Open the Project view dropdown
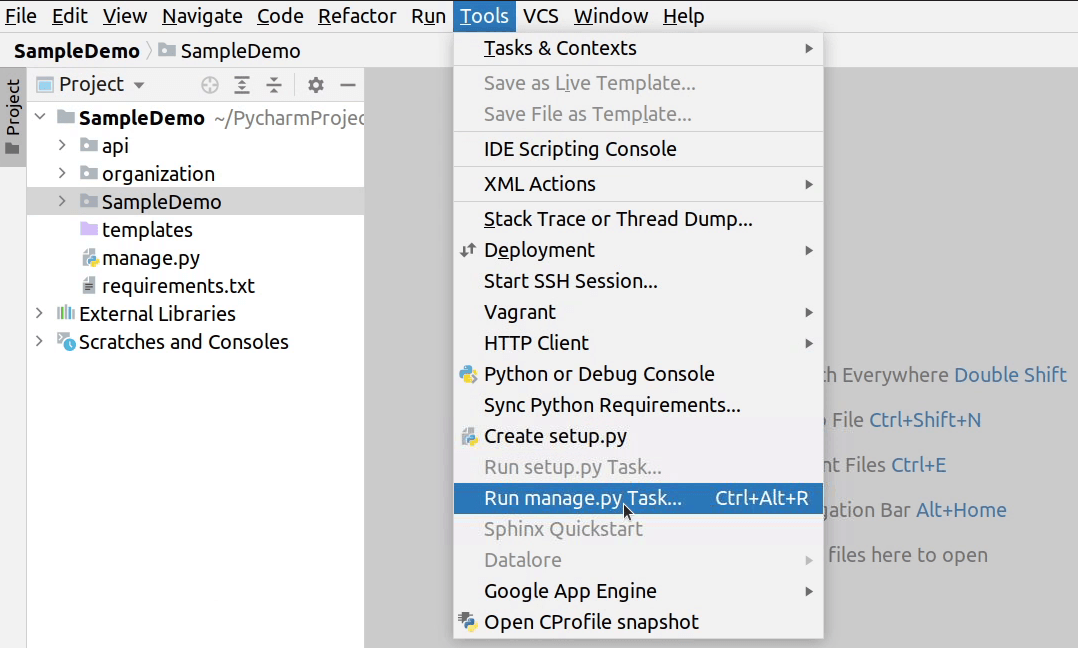1078x648 pixels. (x=139, y=85)
